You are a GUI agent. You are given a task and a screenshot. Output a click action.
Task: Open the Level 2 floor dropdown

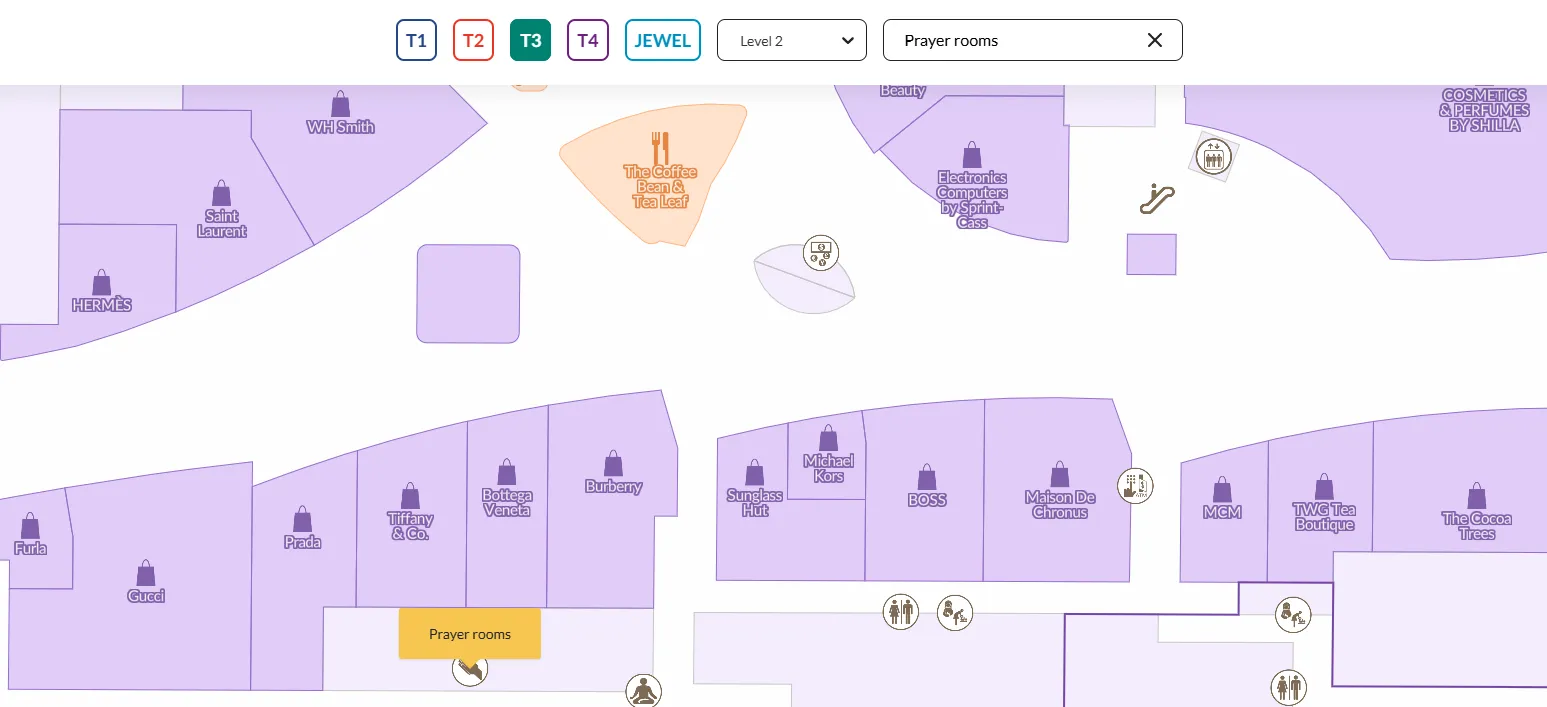[x=792, y=40]
